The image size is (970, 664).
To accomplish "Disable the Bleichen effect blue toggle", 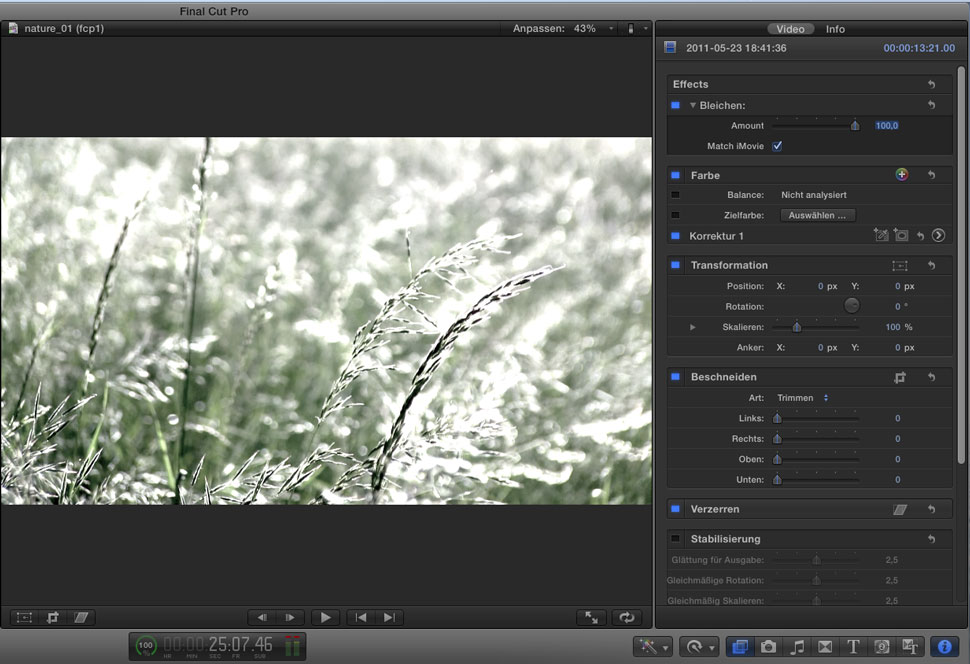I will pyautogui.click(x=675, y=105).
